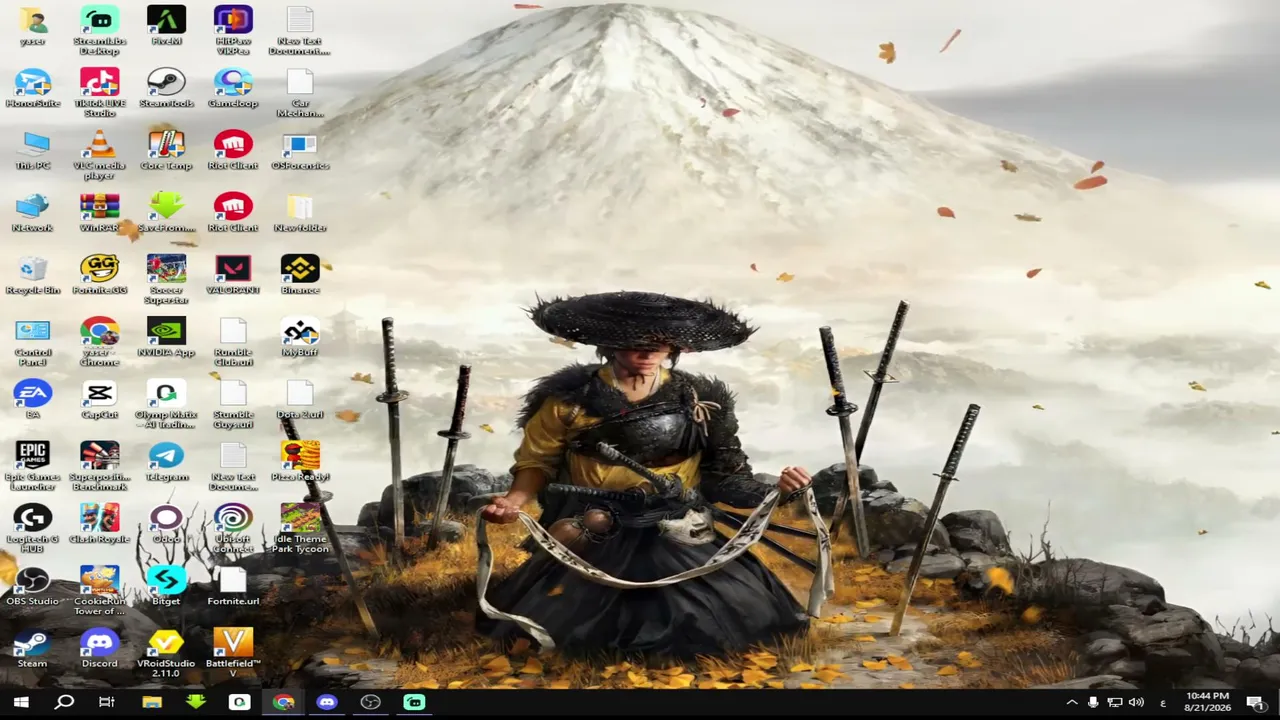
Task: Select the Battlefield V desktop shortcut
Action: click(233, 651)
